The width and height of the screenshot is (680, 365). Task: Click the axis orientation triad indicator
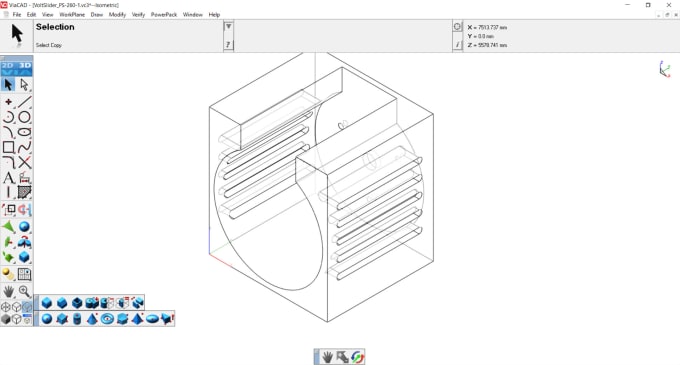coord(665,69)
